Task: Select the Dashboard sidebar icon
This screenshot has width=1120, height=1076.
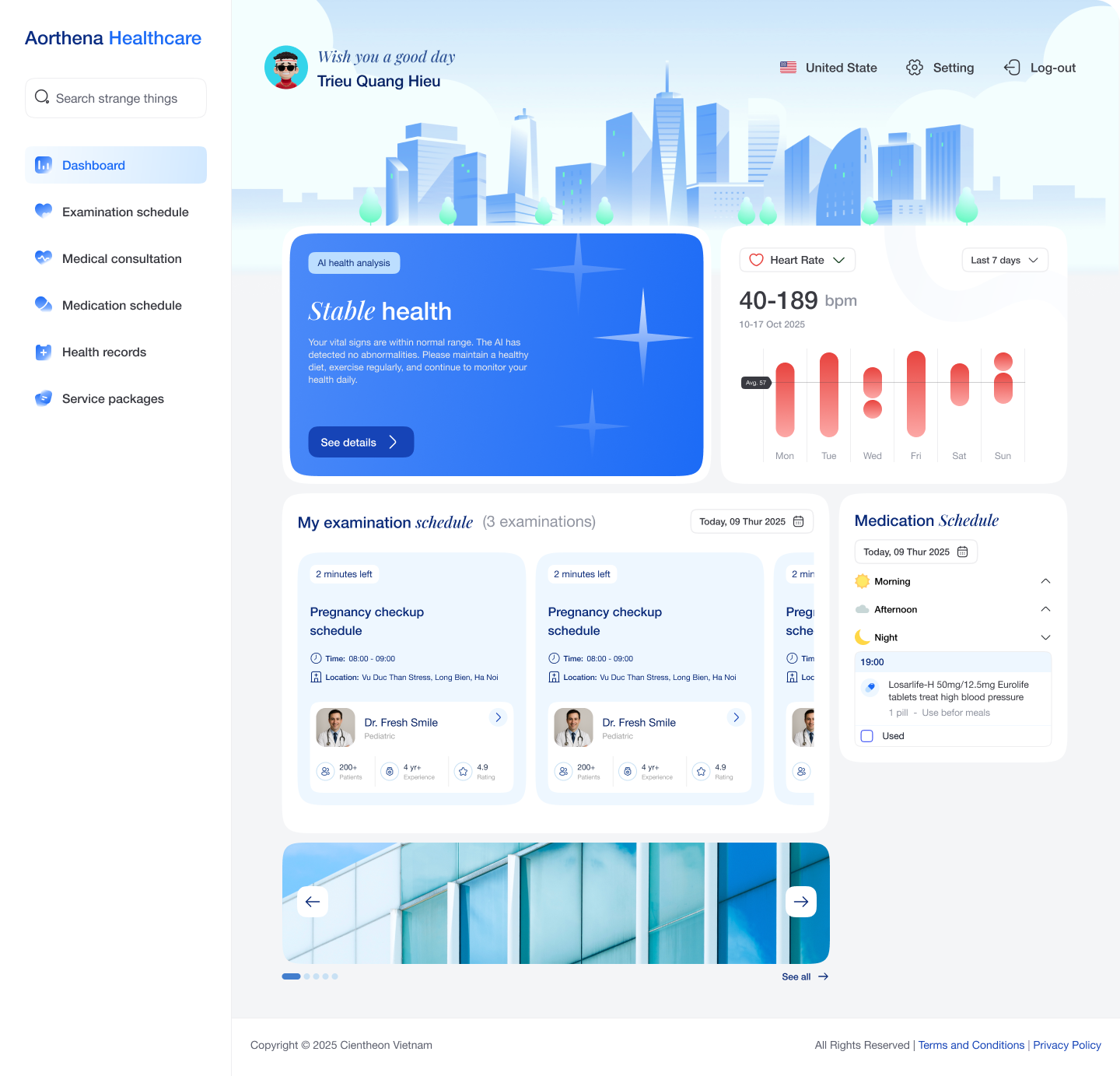Action: 43,165
